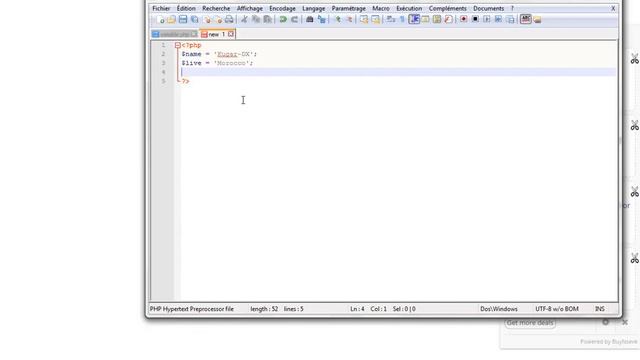Click the 'UTF-8 w/o BOM' encoding status
Screen dimensions: 640x360
pyautogui.click(x=557, y=309)
